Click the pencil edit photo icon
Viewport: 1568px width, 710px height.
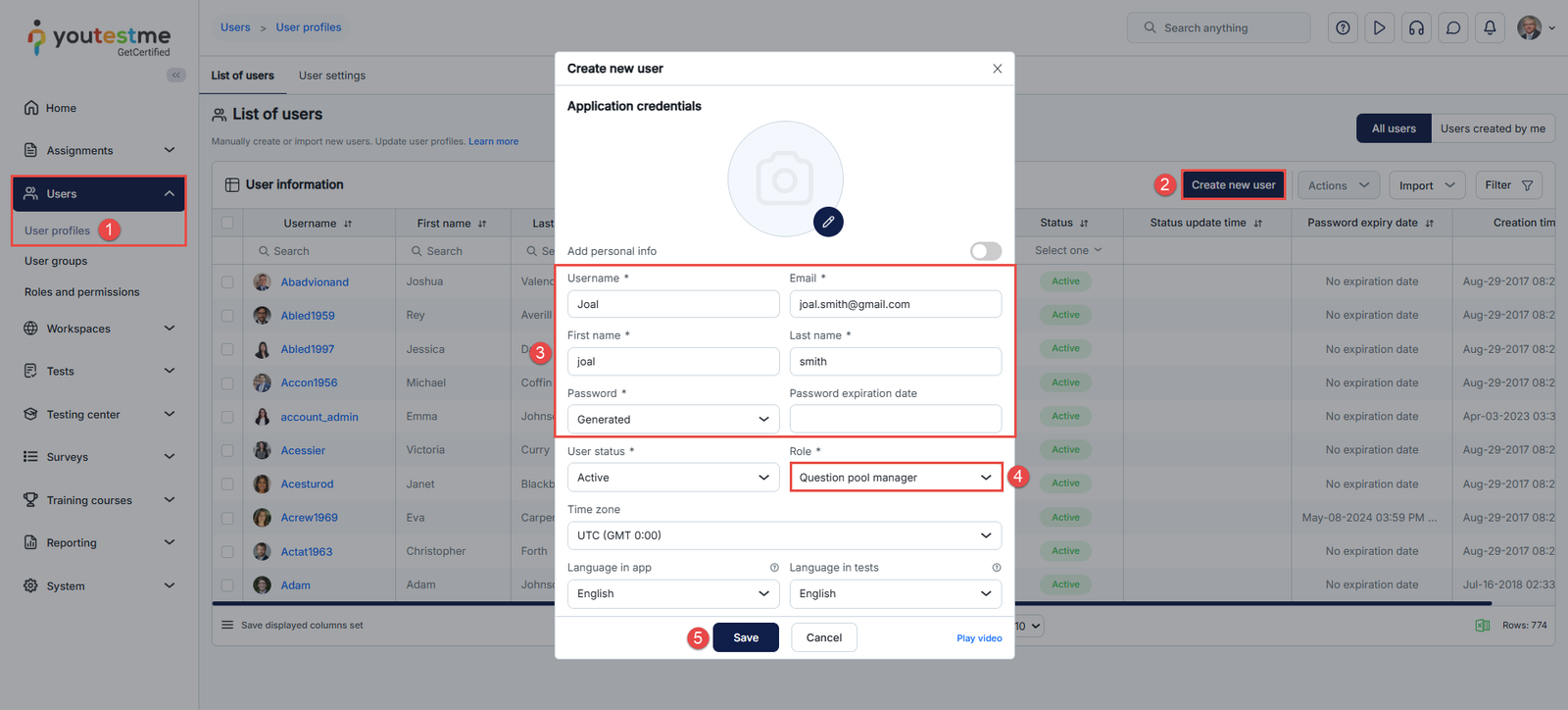[x=828, y=222]
